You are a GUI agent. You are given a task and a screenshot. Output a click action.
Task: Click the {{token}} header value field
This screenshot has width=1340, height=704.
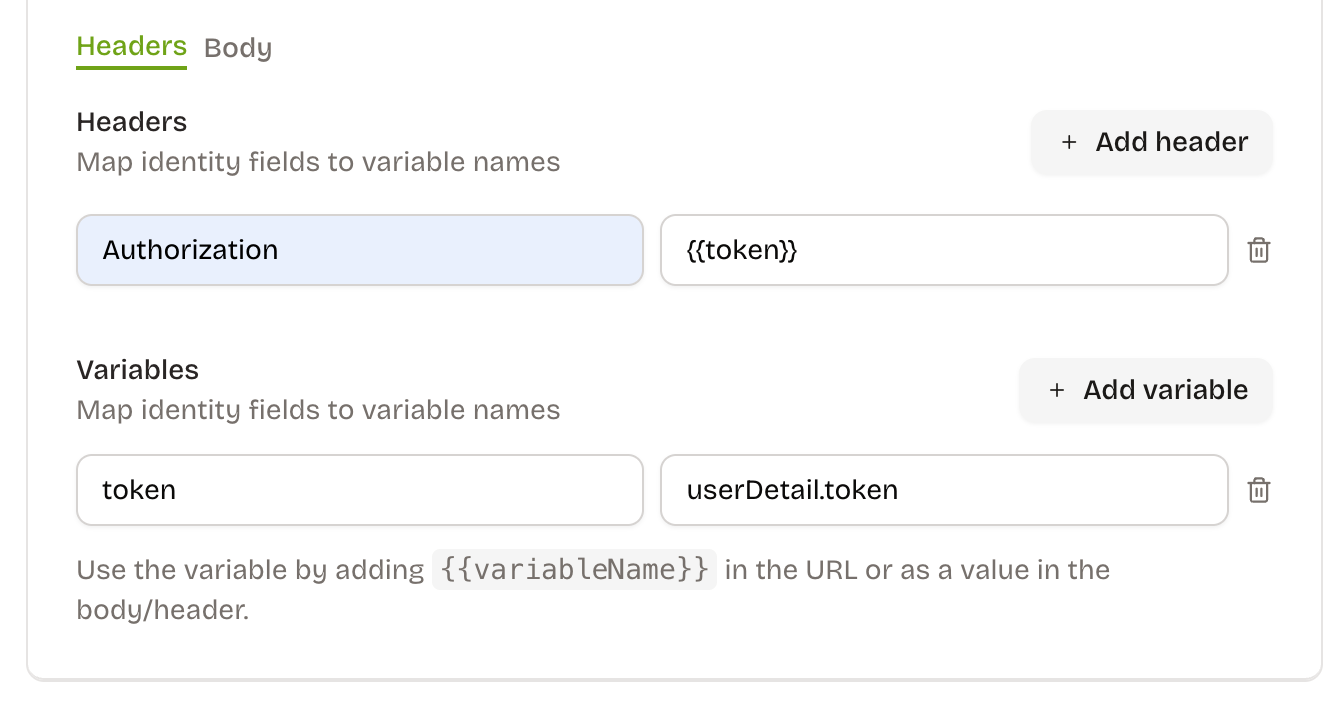coord(943,250)
